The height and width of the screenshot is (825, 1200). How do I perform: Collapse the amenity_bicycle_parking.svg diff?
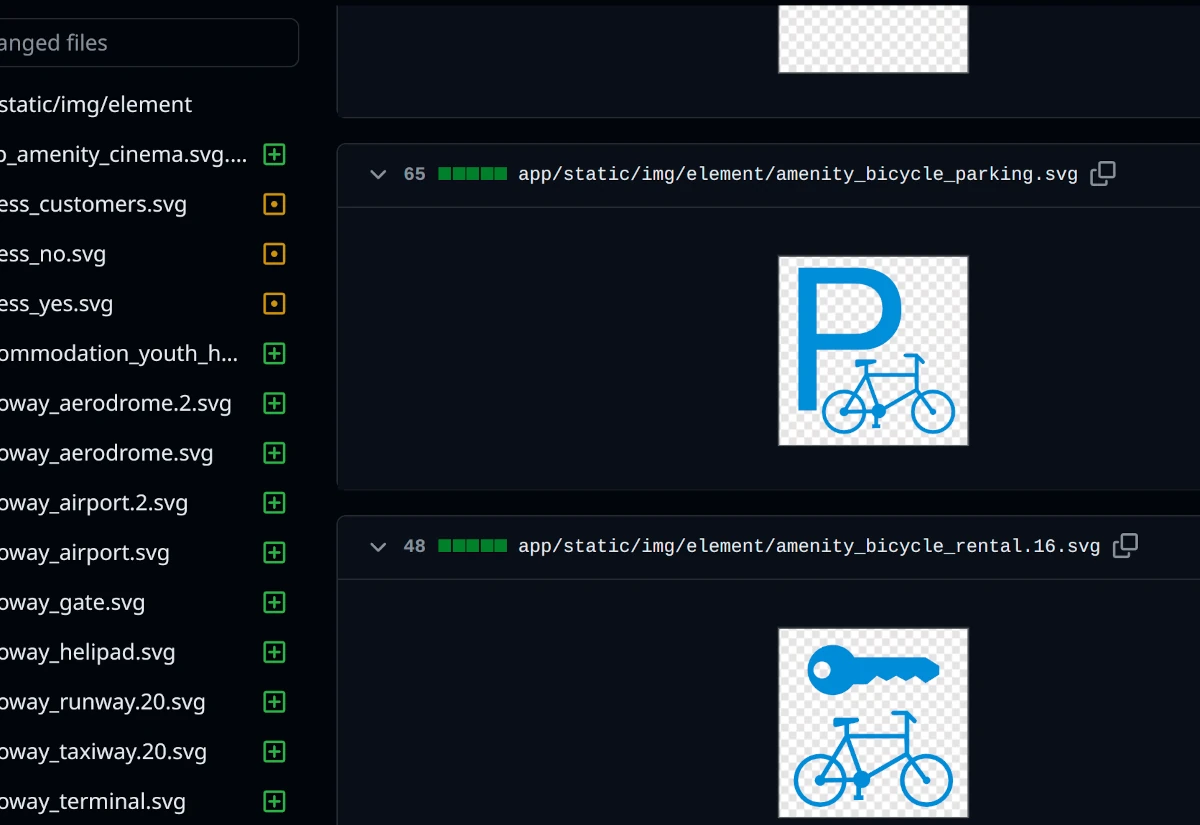[x=378, y=175]
